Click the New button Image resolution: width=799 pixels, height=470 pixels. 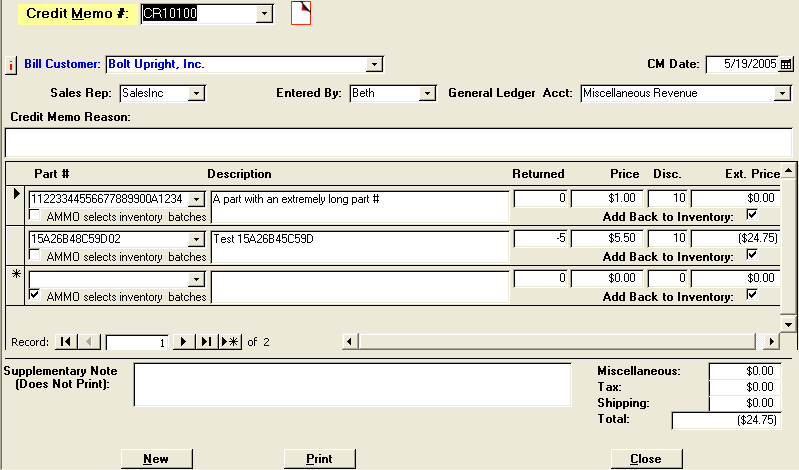pos(155,459)
